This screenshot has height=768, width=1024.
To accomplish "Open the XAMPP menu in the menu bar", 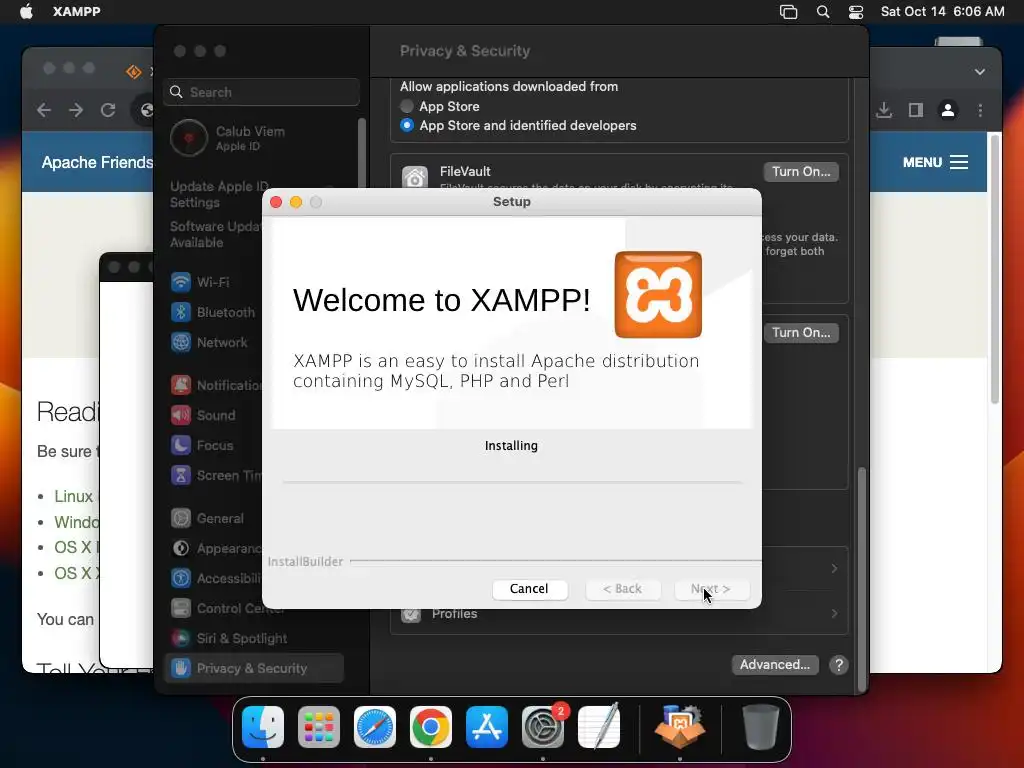I will (x=76, y=12).
